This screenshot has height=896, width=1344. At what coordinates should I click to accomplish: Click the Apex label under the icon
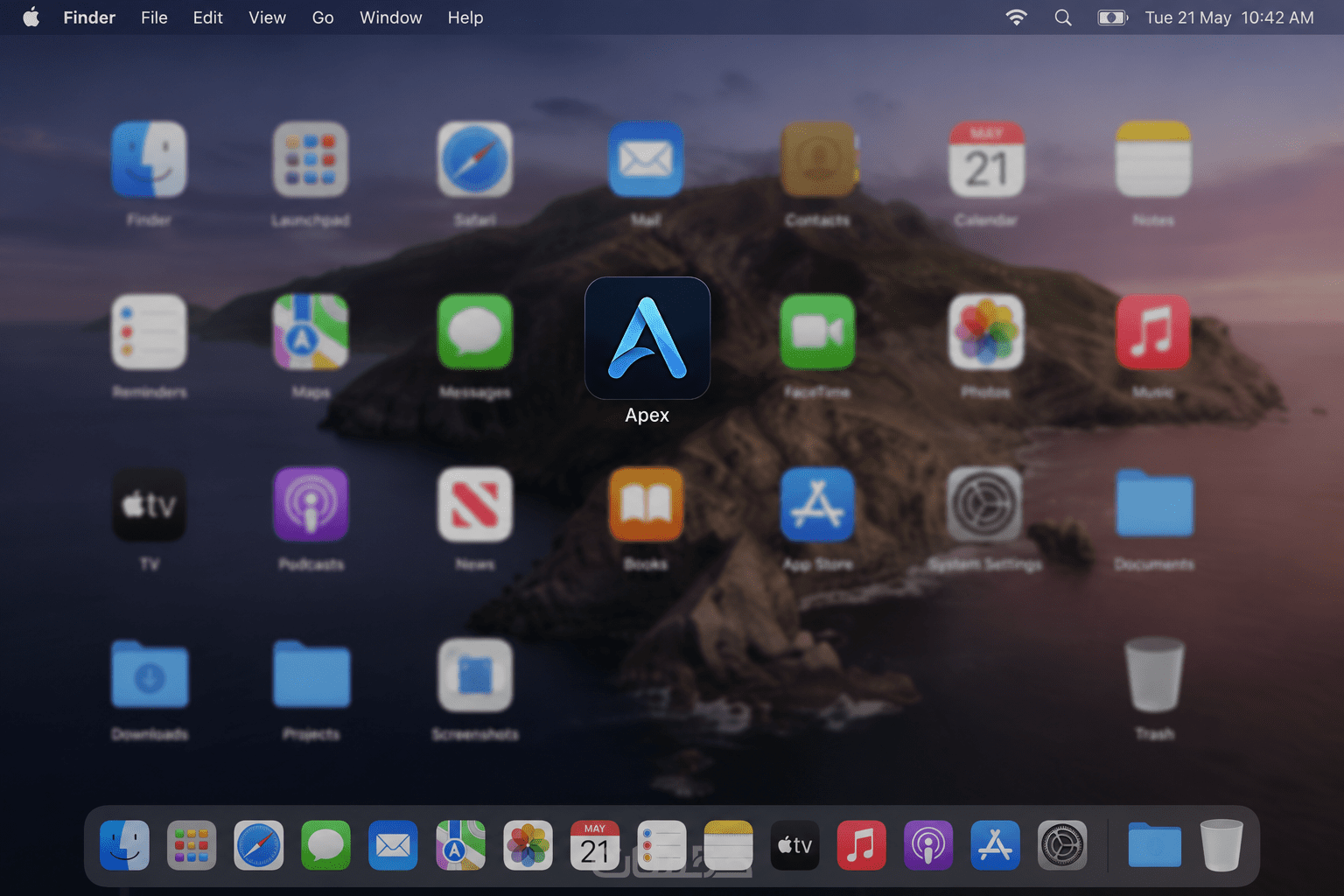[647, 415]
